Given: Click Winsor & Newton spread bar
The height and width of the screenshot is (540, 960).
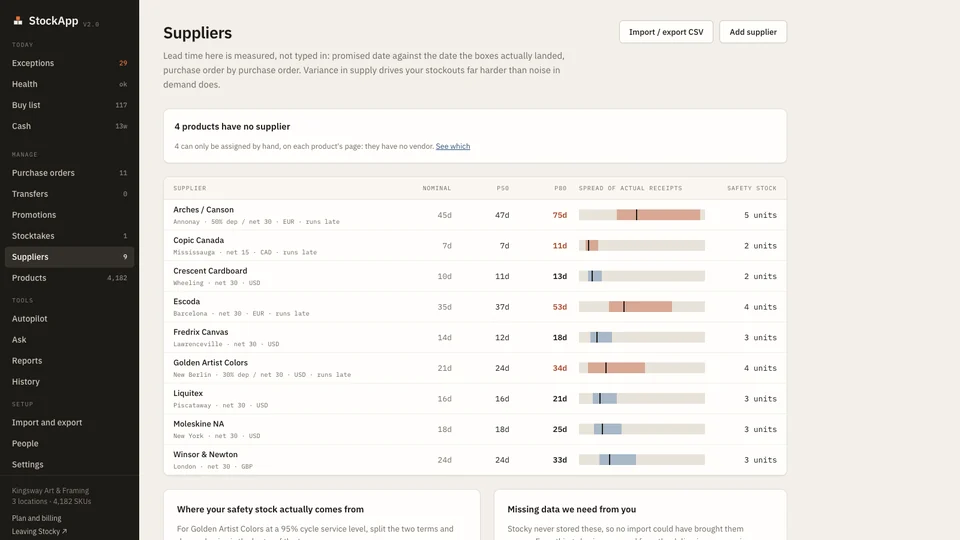Looking at the screenshot, I should click(642, 460).
